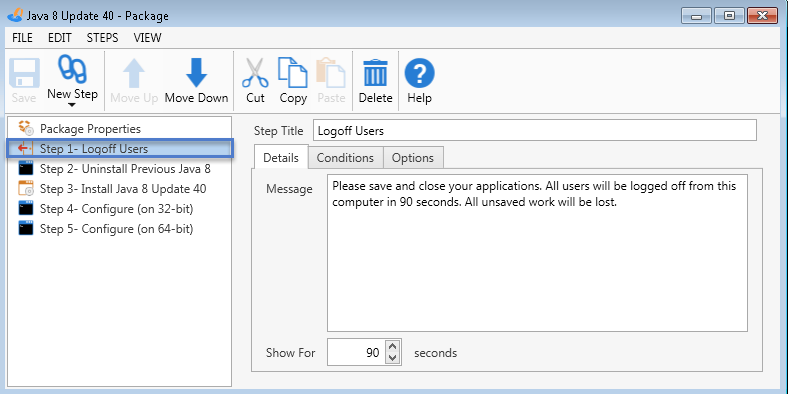This screenshot has height=394, width=788.
Task: Click the Cut scissors icon
Action: [x=255, y=73]
